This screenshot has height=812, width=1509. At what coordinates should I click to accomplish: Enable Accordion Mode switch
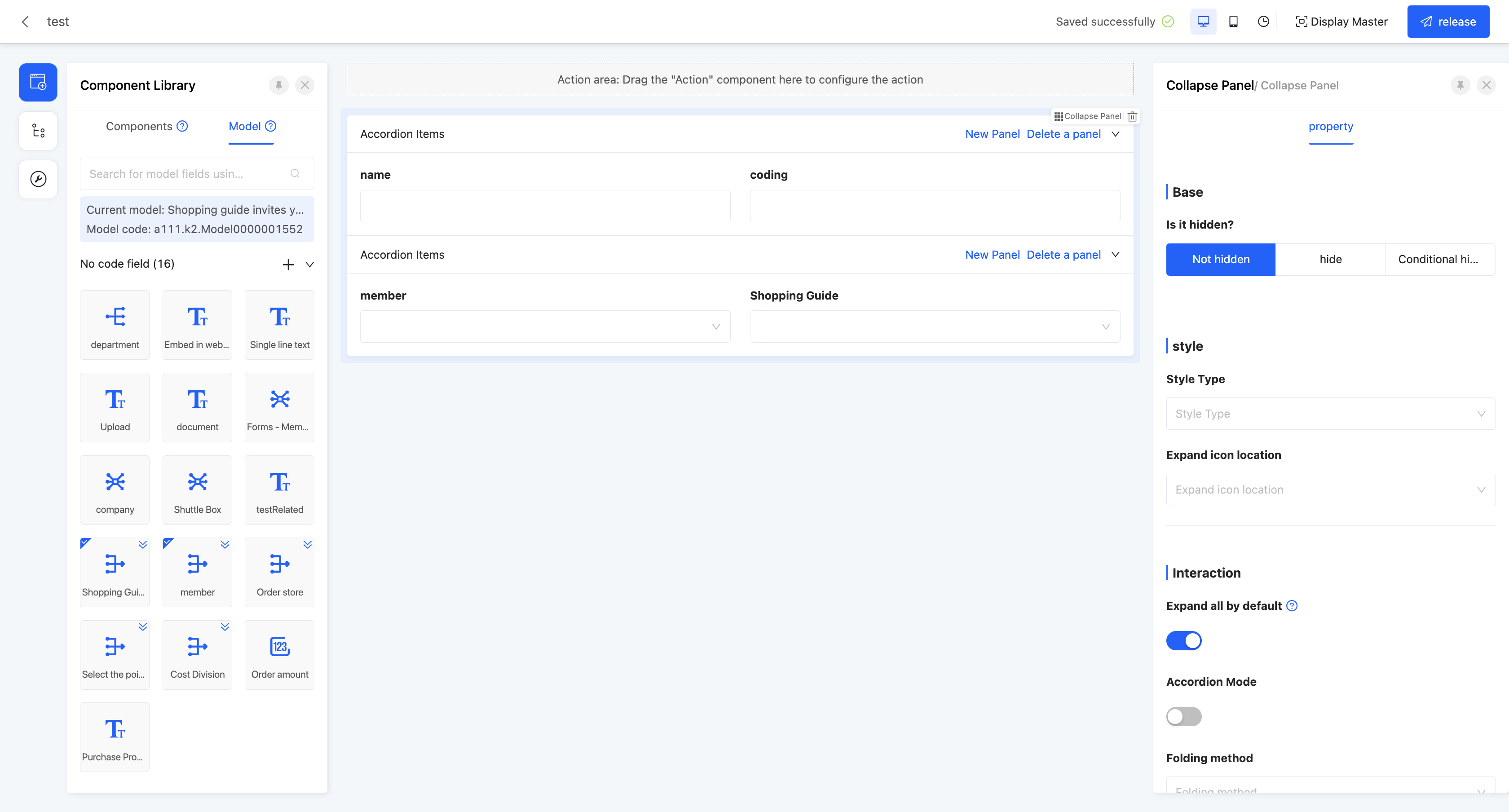click(1183, 716)
